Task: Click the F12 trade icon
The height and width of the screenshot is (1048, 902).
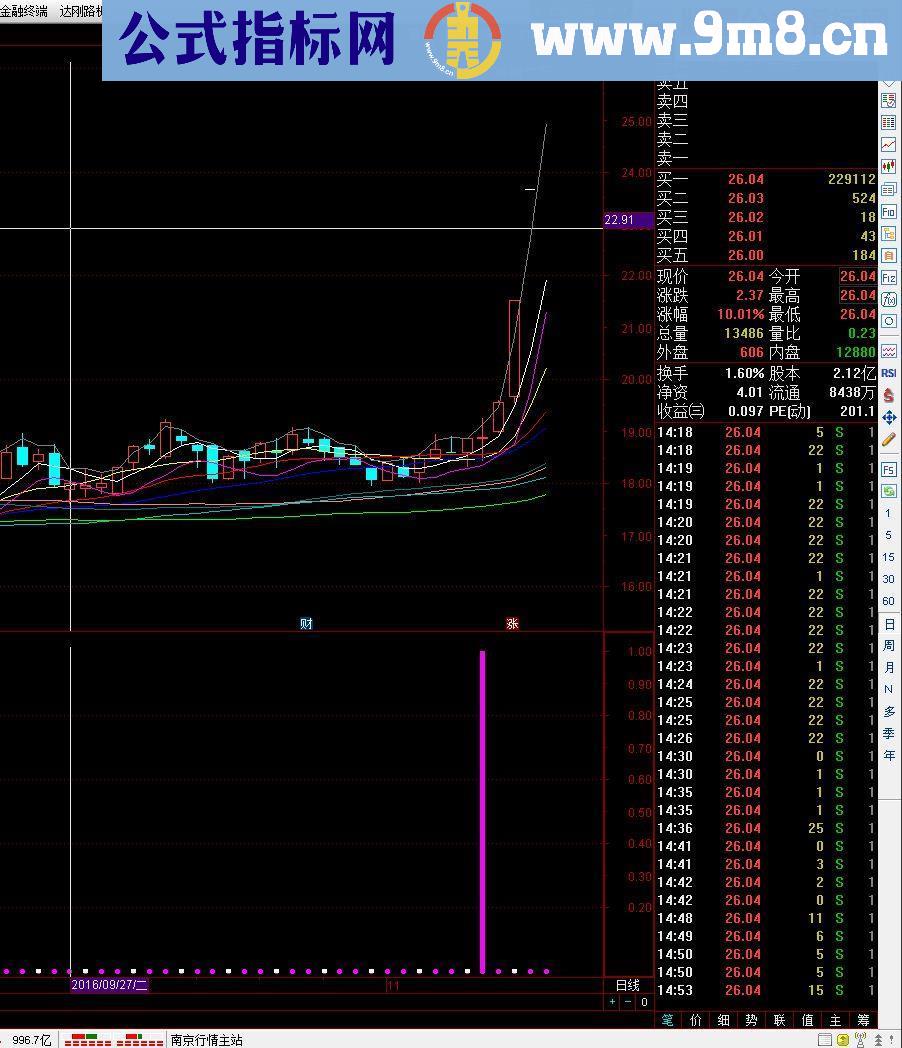Action: tap(888, 277)
